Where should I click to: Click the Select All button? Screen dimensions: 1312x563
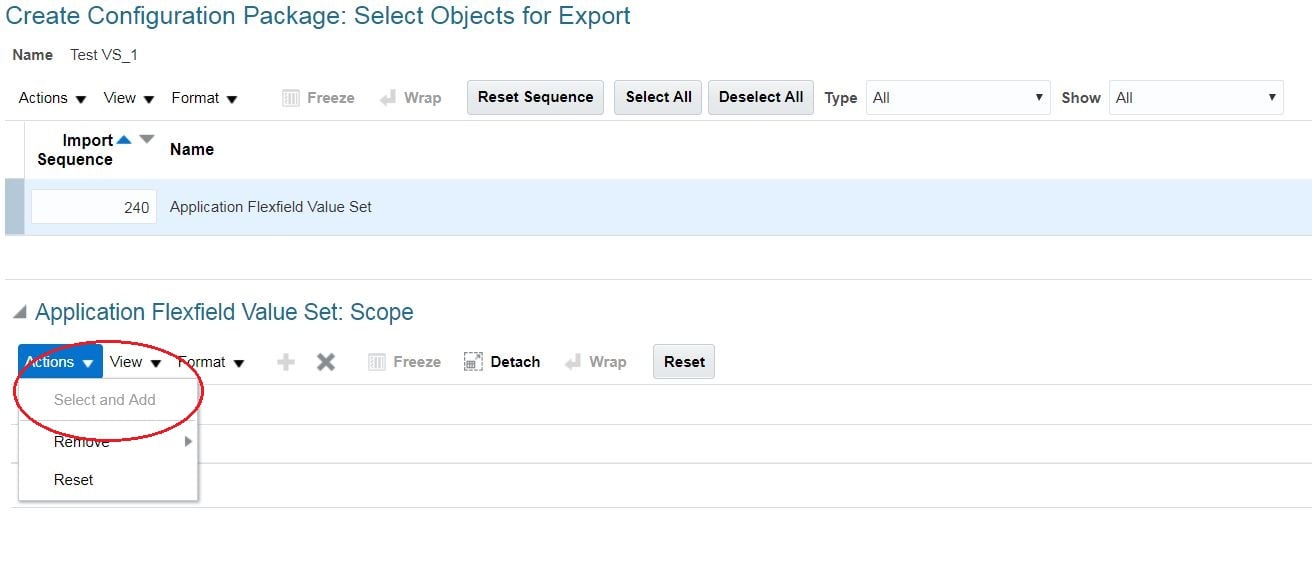(658, 97)
